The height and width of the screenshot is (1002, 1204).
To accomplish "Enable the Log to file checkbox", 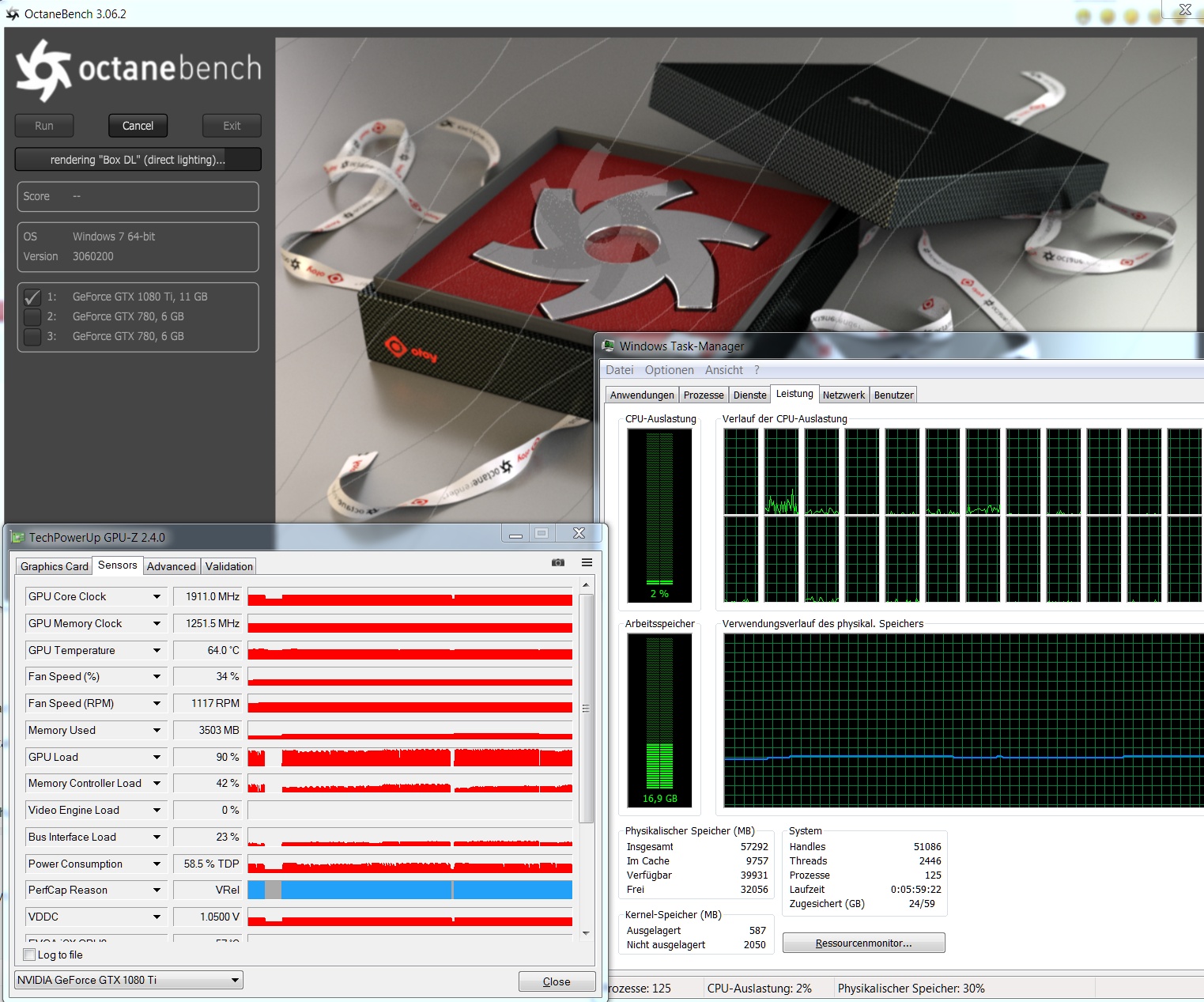I will coord(30,955).
